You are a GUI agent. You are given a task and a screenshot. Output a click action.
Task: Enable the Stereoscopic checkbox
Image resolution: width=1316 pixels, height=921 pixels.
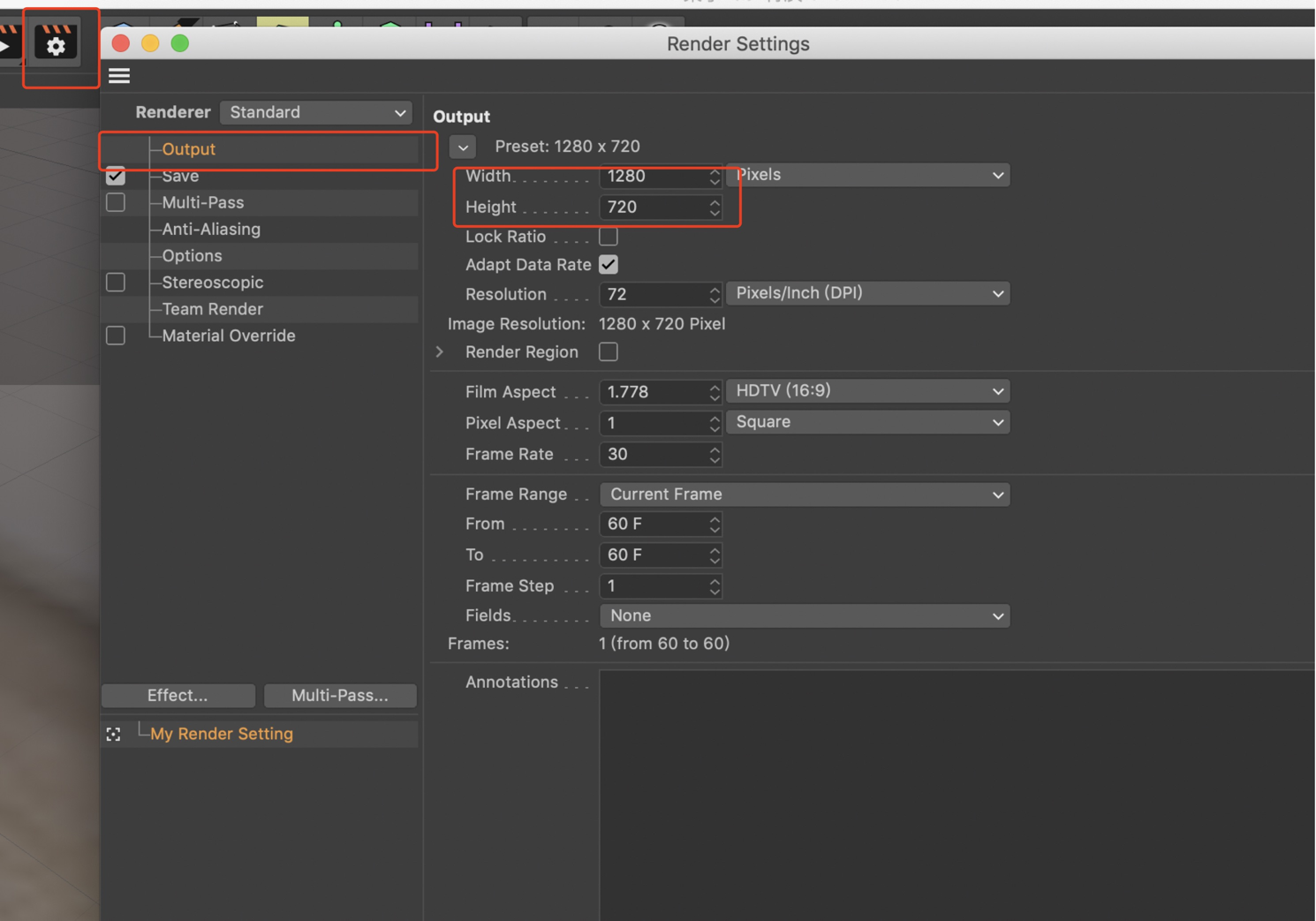point(116,283)
